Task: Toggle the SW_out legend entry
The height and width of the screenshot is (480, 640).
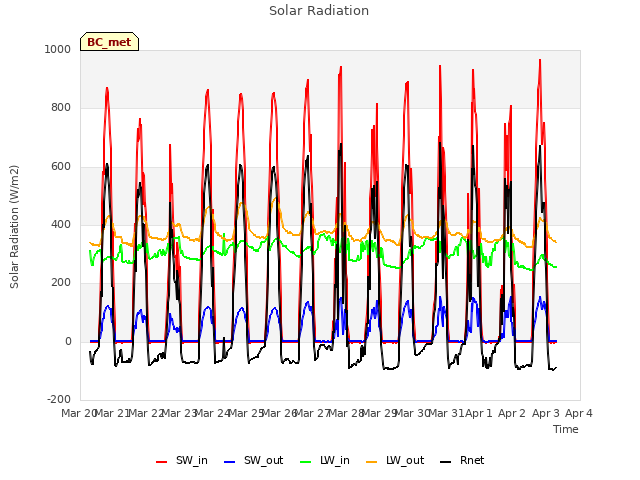Action: click(253, 461)
